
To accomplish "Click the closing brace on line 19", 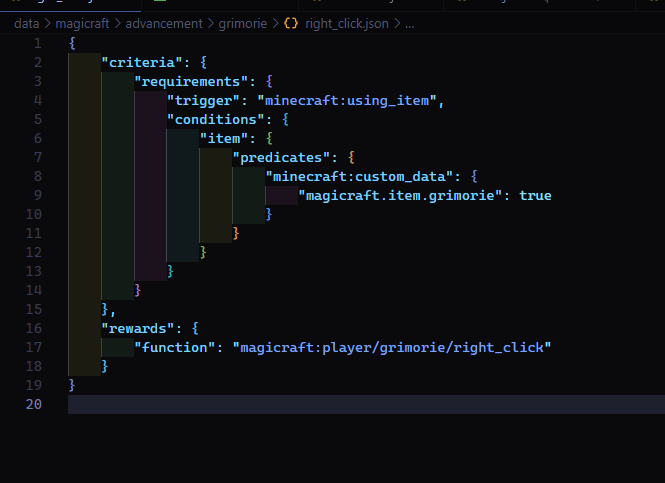I will [x=72, y=385].
